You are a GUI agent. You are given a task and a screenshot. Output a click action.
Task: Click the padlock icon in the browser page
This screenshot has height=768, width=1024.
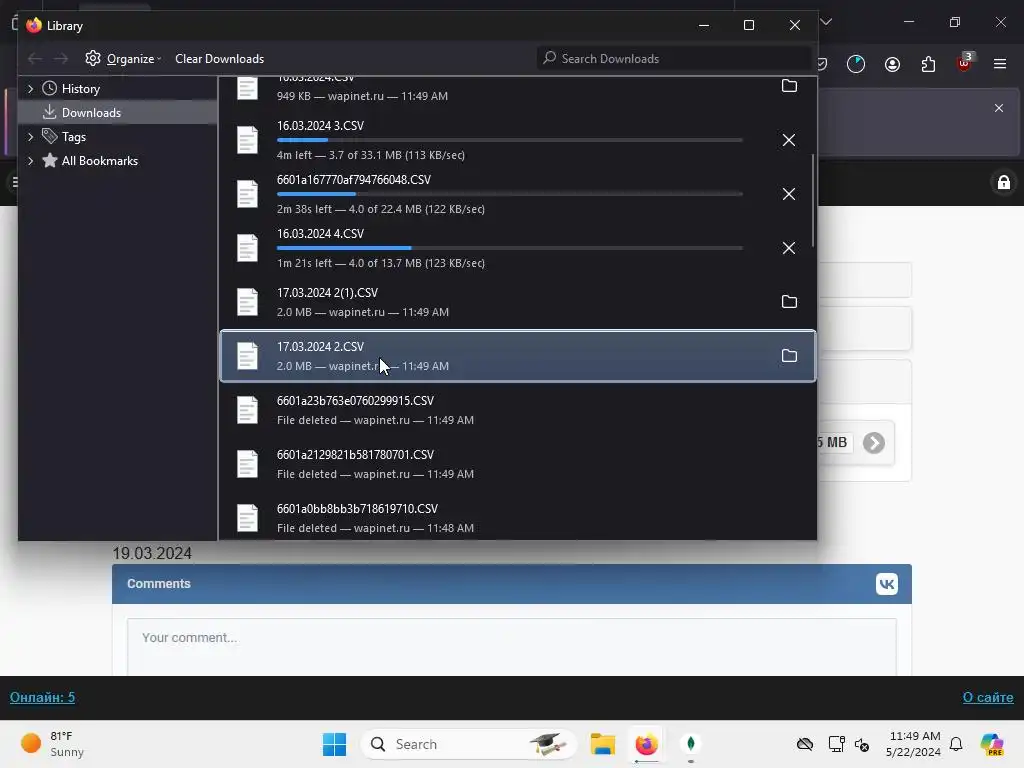(1004, 182)
